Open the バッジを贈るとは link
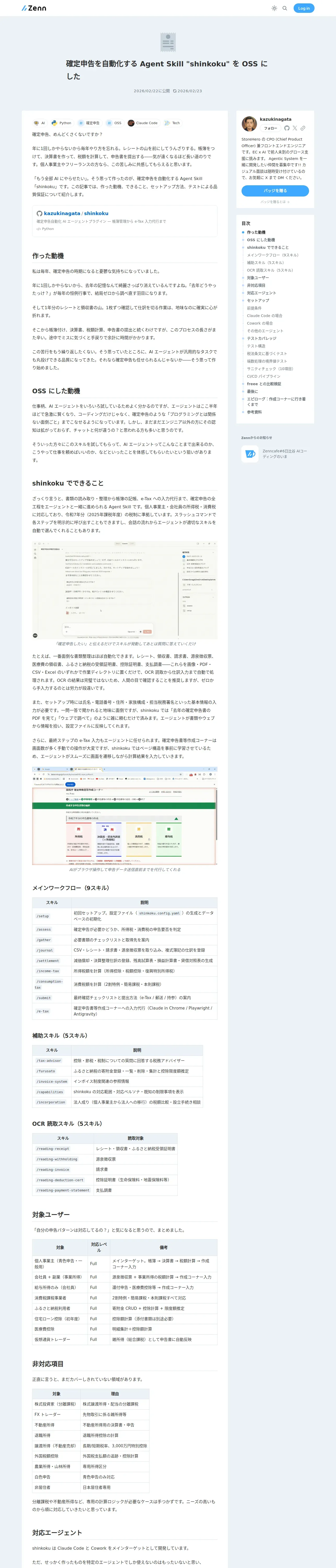 coord(275,202)
